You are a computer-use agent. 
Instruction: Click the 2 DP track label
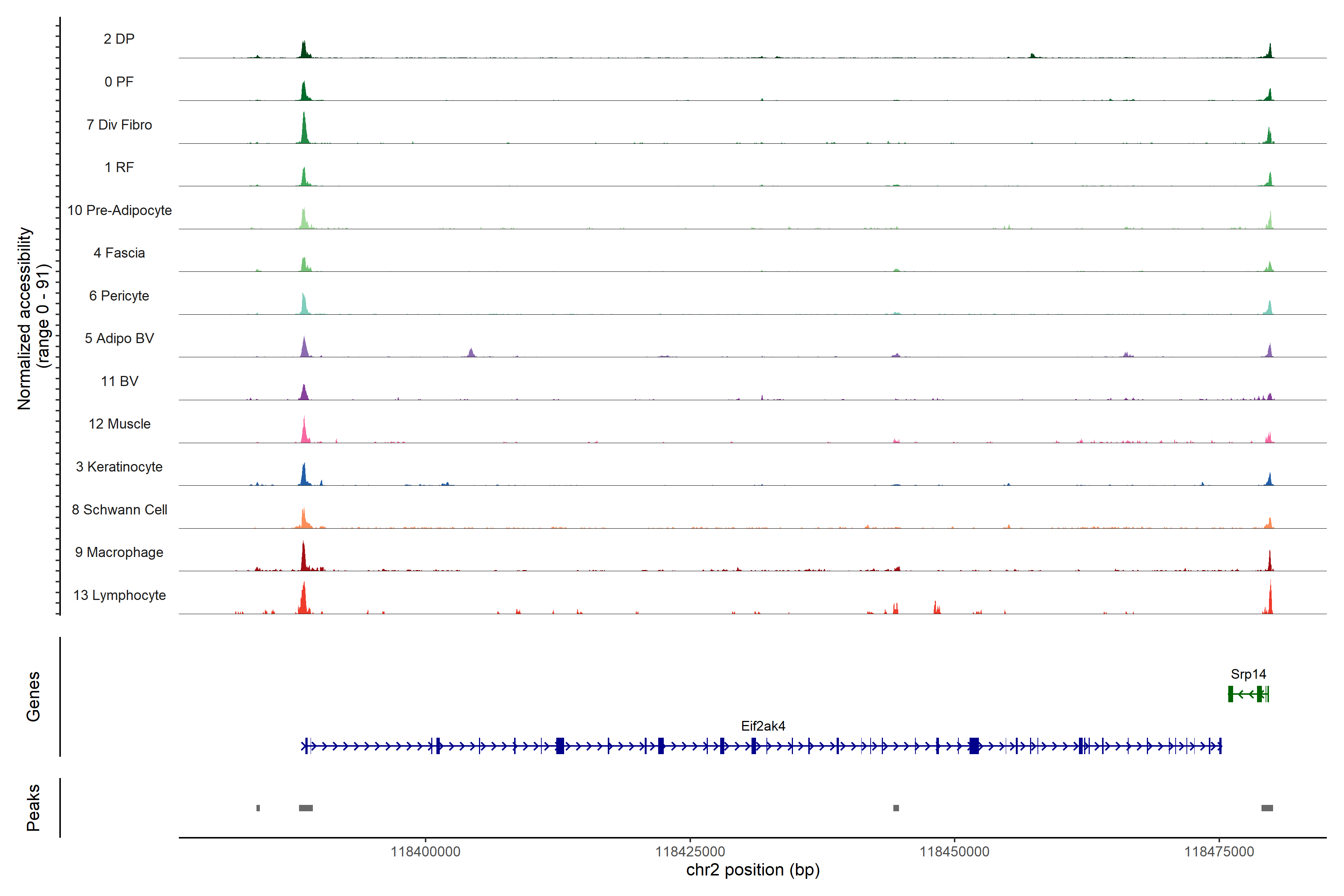(119, 39)
